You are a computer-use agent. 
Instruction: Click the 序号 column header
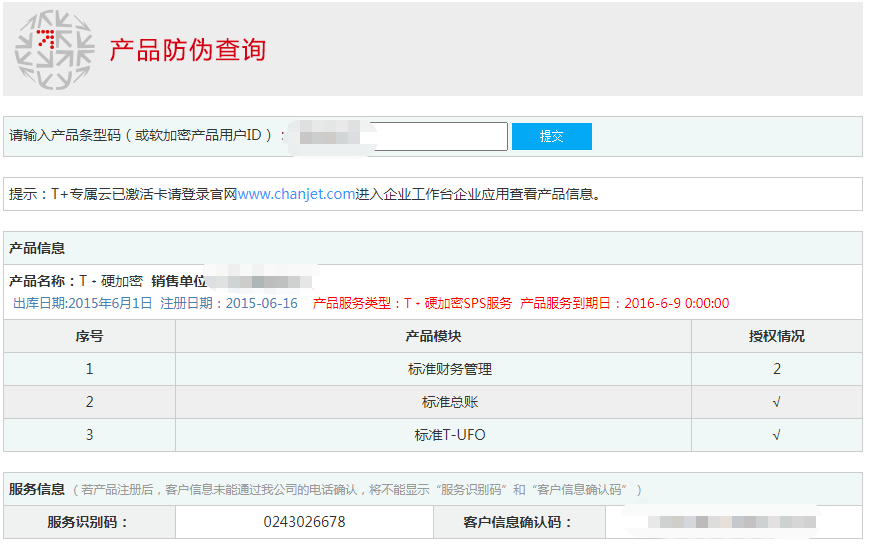89,336
